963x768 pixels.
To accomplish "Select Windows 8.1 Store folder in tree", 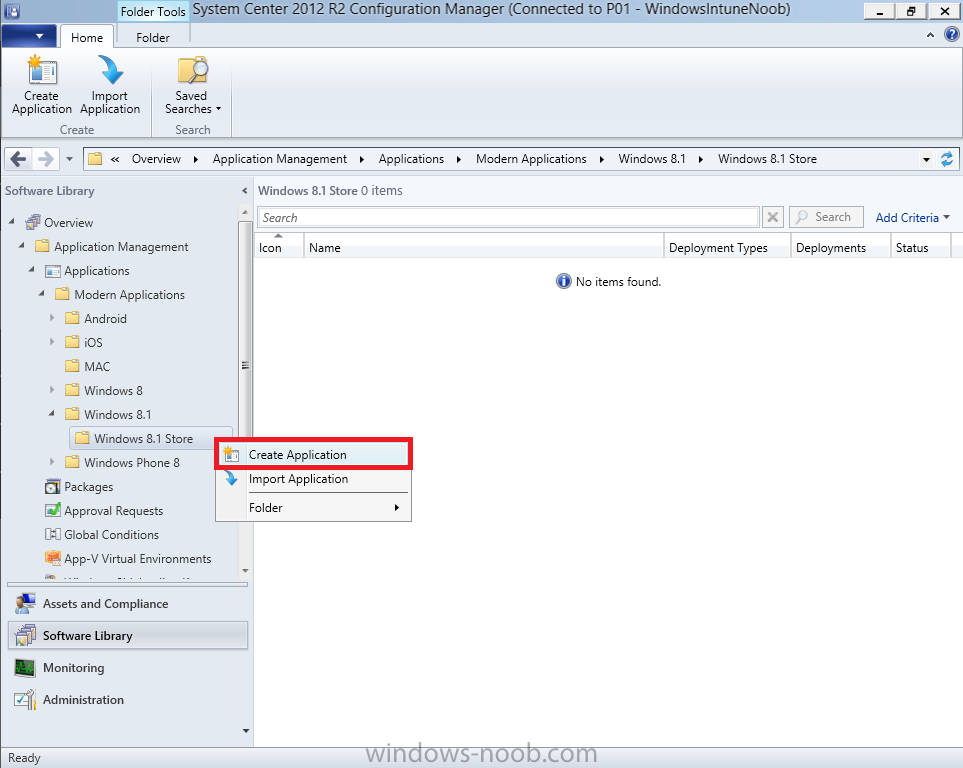I will tap(143, 438).
